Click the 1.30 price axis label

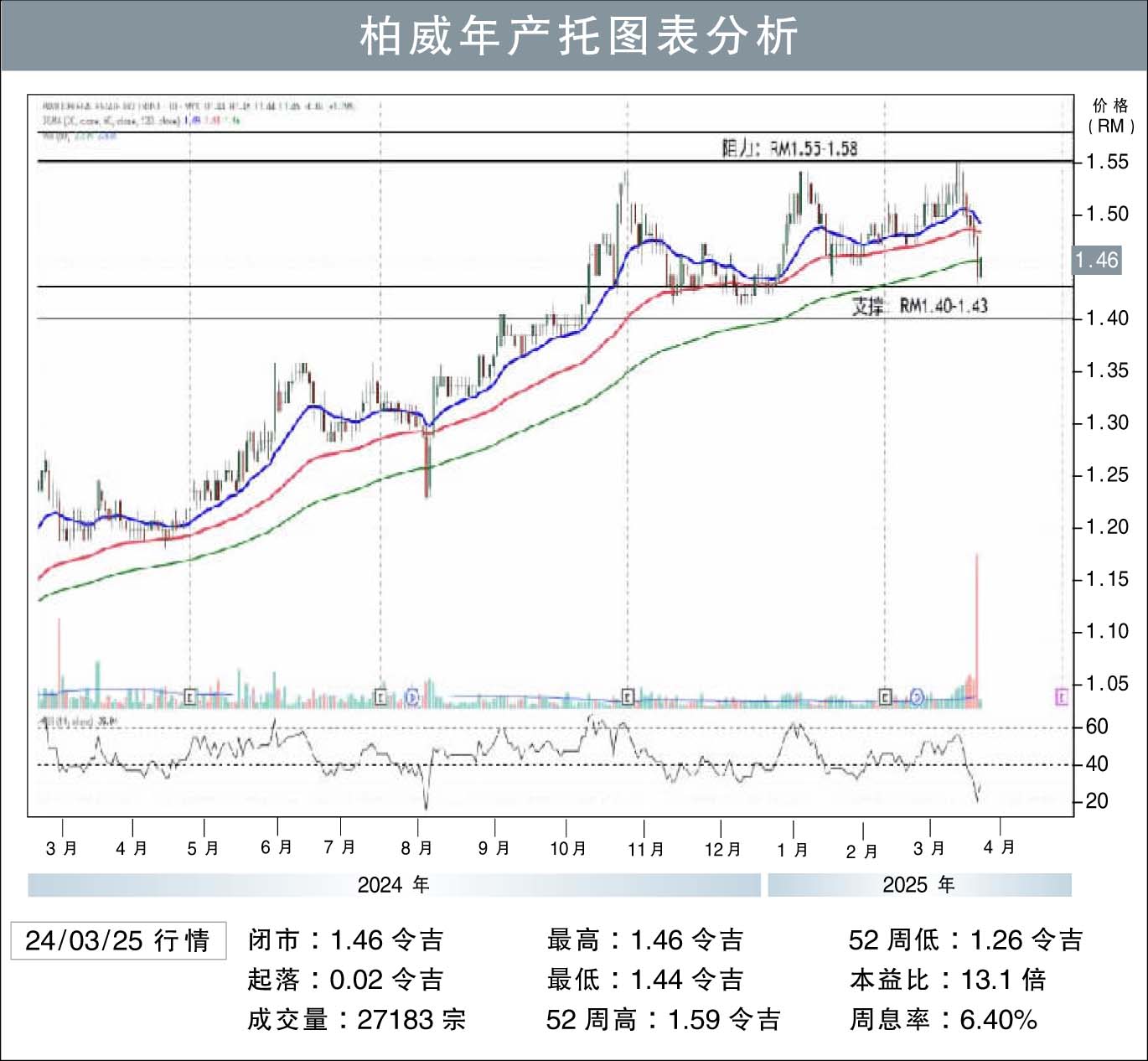[1107, 422]
